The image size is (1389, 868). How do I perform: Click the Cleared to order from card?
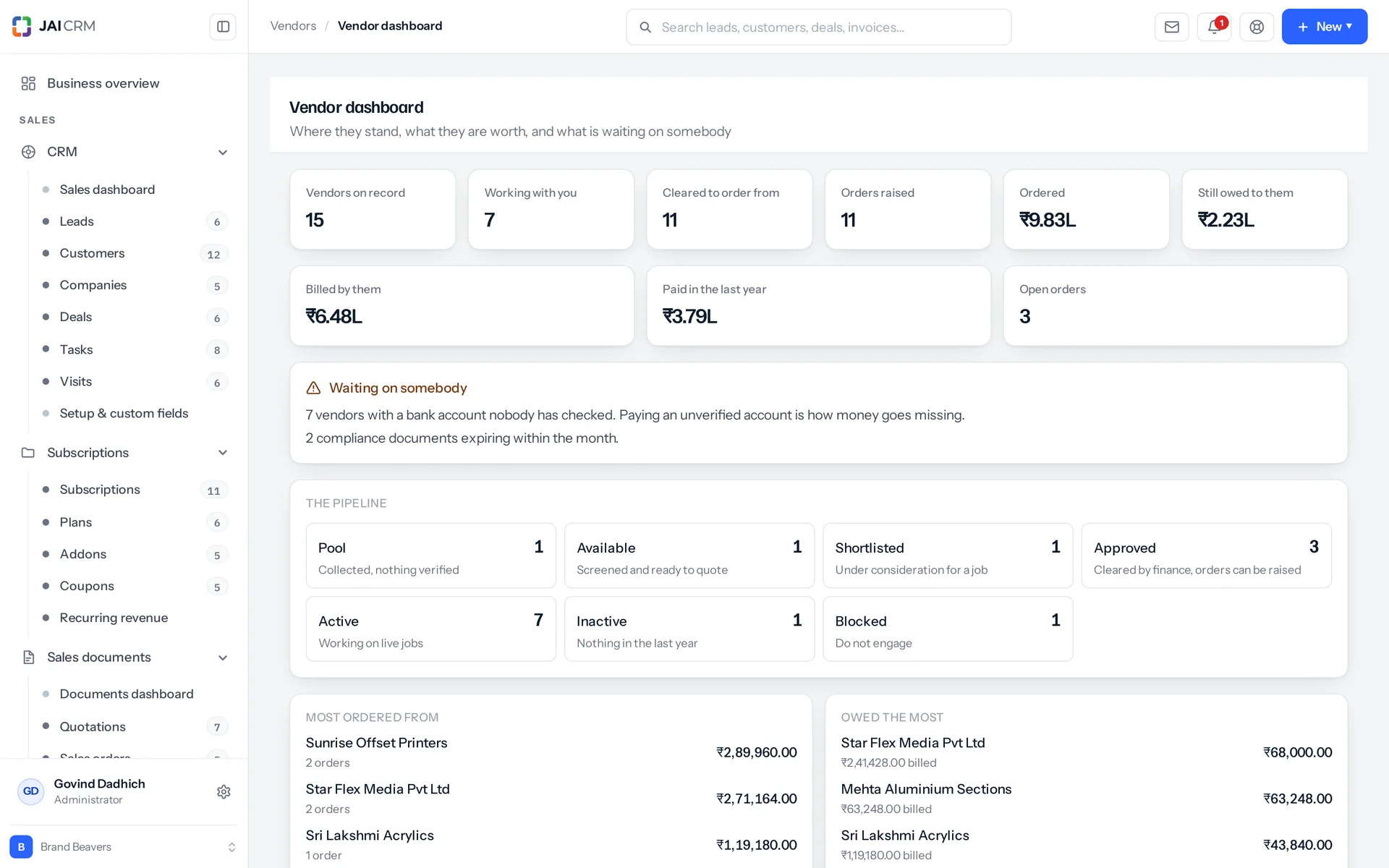[x=729, y=210]
